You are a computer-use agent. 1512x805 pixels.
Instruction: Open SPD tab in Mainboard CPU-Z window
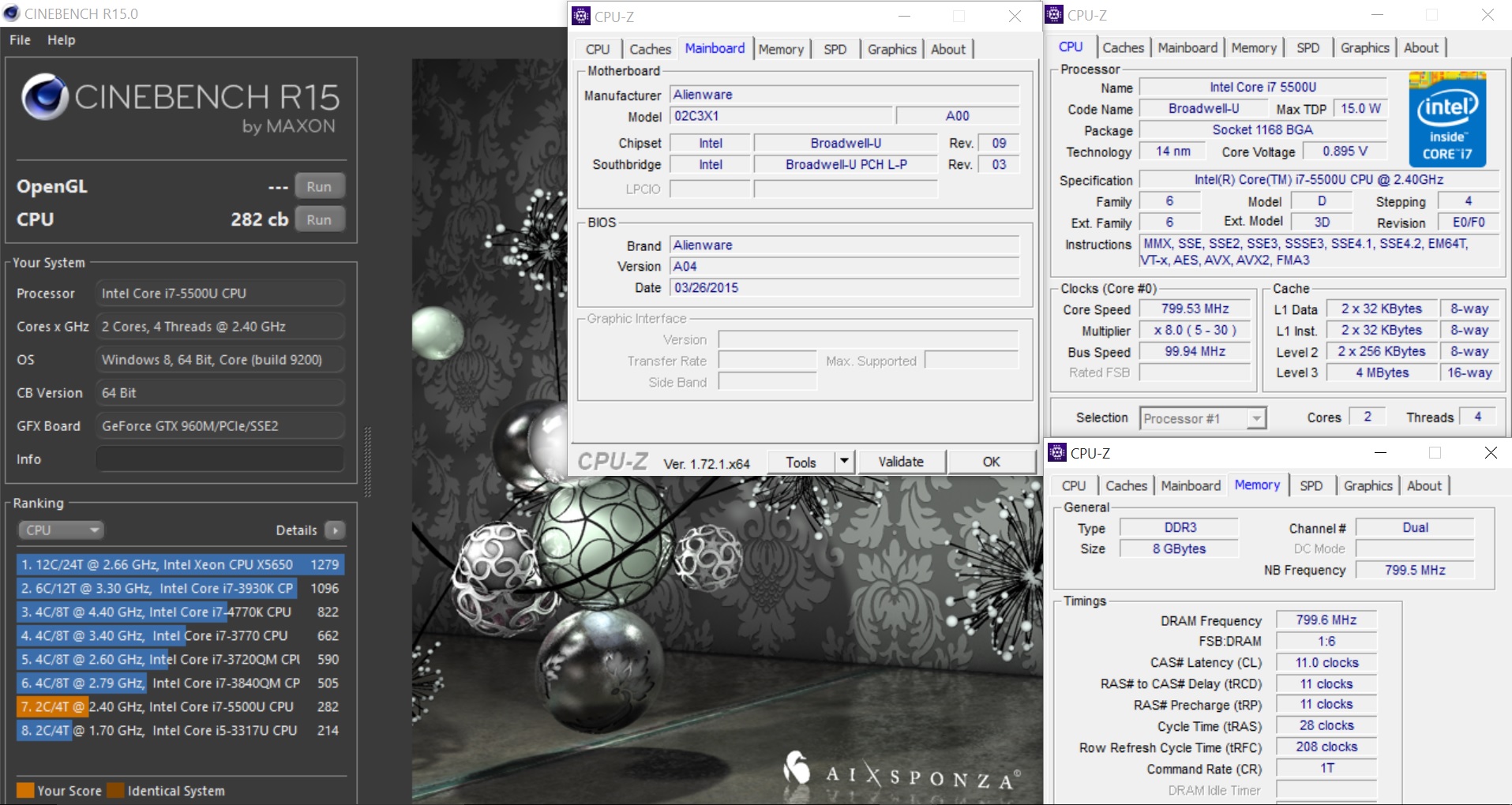pos(835,49)
